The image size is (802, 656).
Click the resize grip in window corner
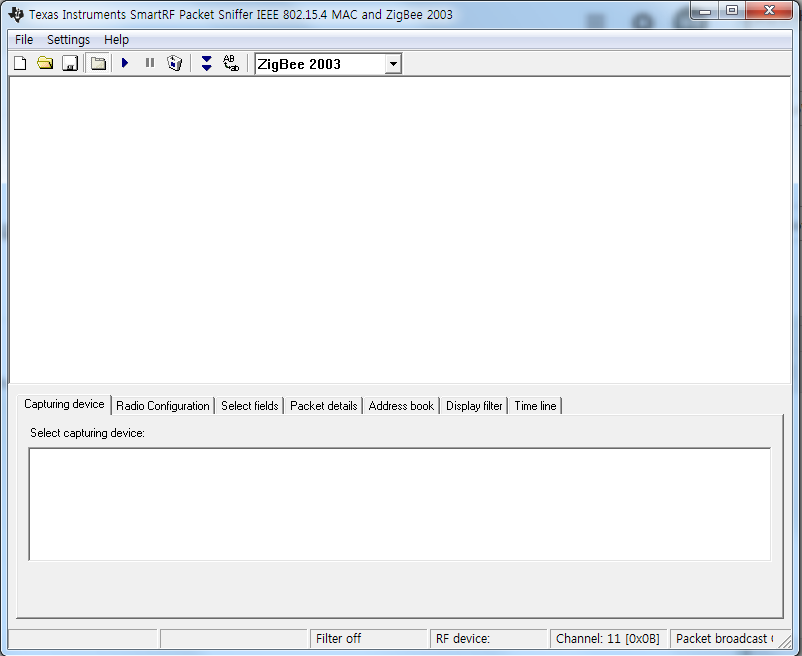pos(785,641)
